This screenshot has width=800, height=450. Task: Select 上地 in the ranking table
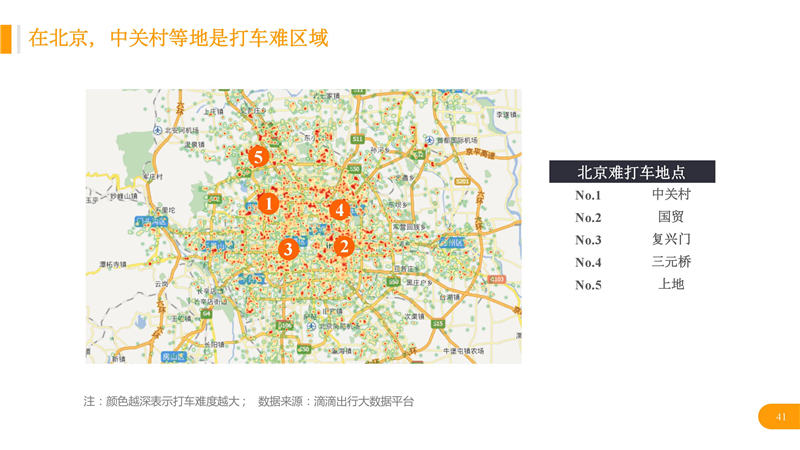pyautogui.click(x=671, y=284)
